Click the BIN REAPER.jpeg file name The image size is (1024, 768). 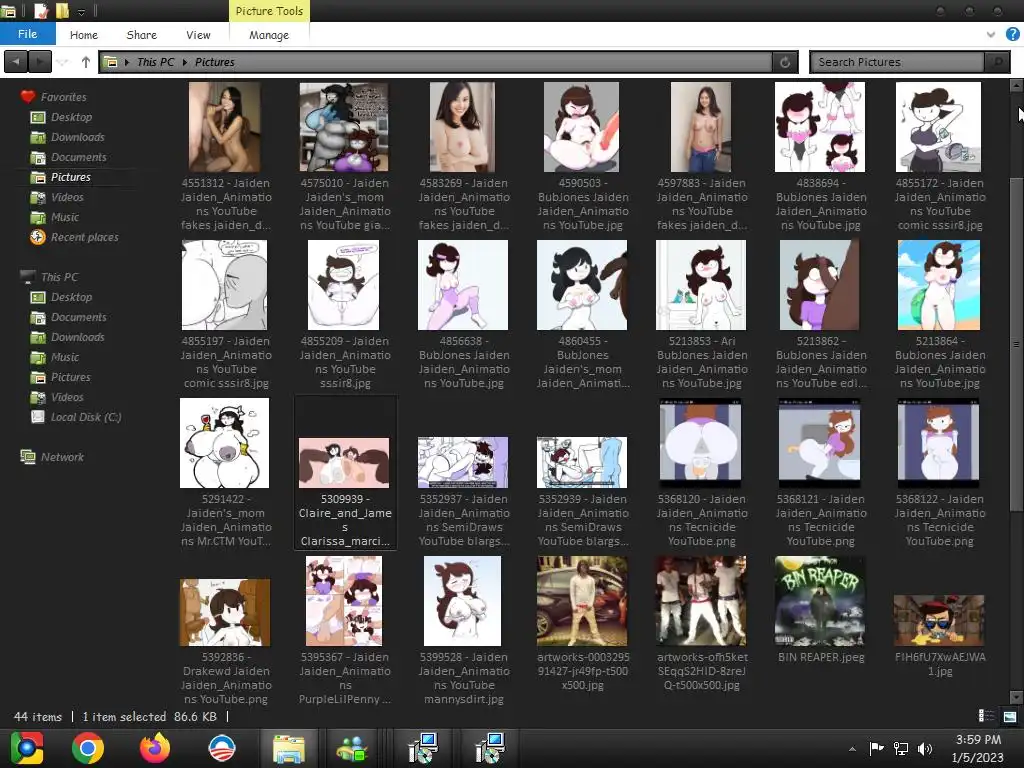[821, 657]
